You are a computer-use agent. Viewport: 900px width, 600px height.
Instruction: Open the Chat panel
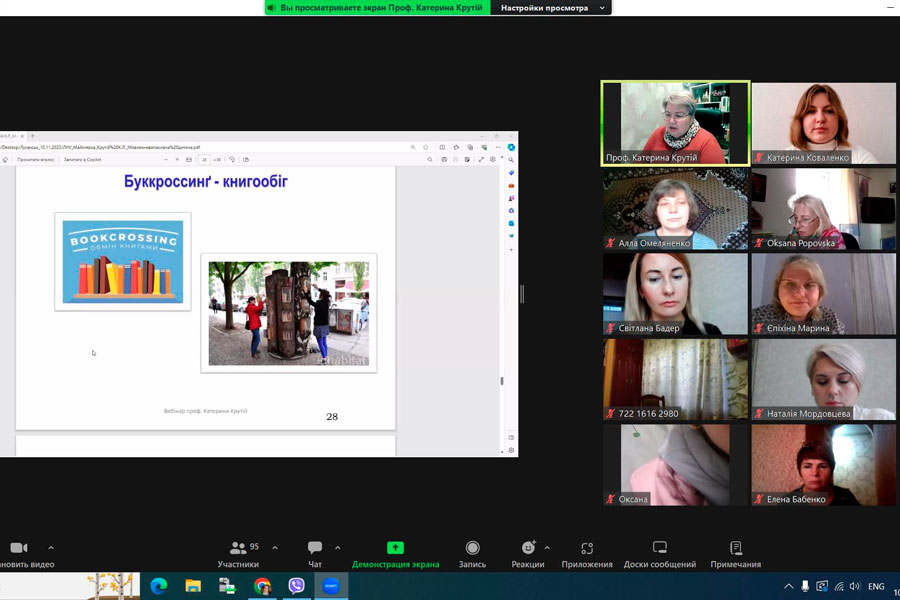pos(315,553)
